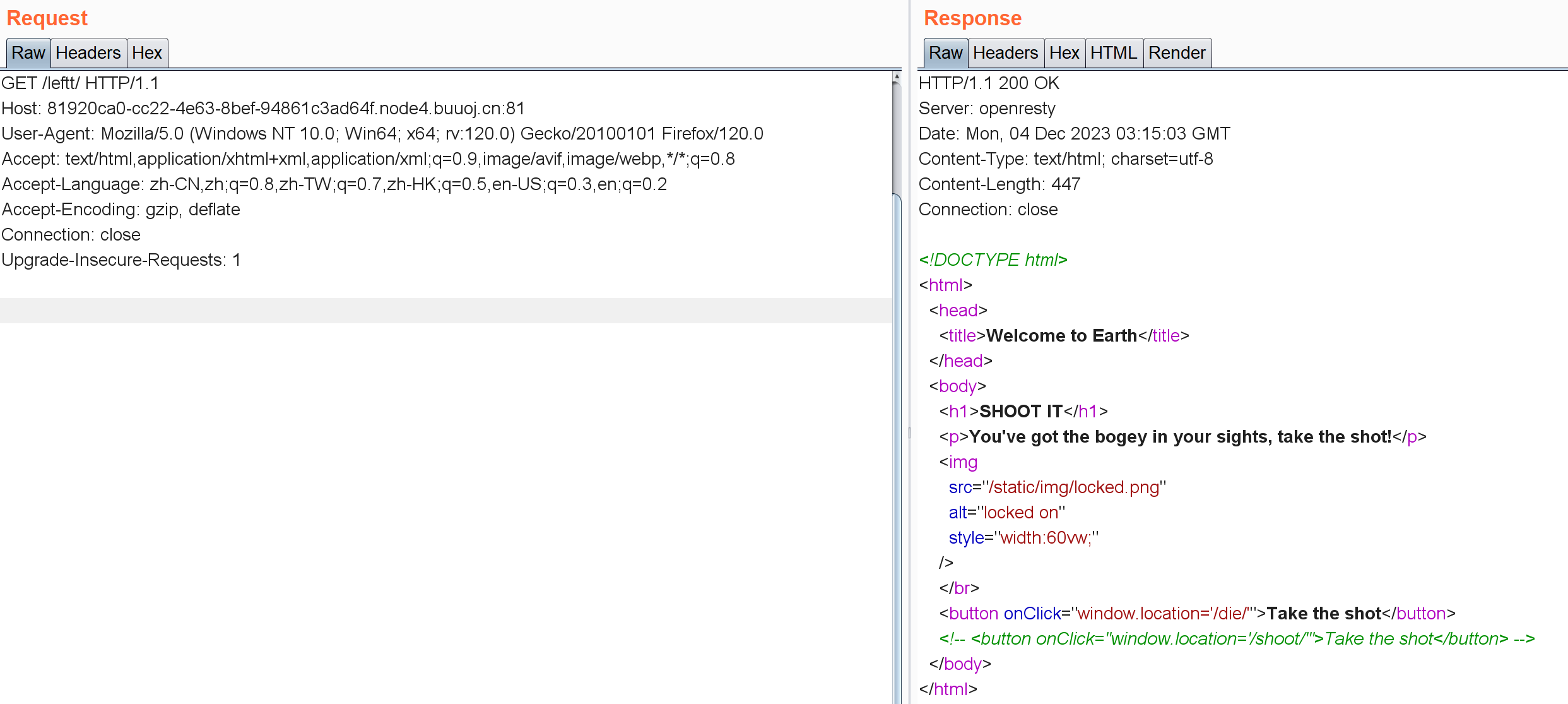The image size is (1568, 704).
Task: Click the 'Upgrade-Insecure-Requests: 1' line
Action: point(121,260)
